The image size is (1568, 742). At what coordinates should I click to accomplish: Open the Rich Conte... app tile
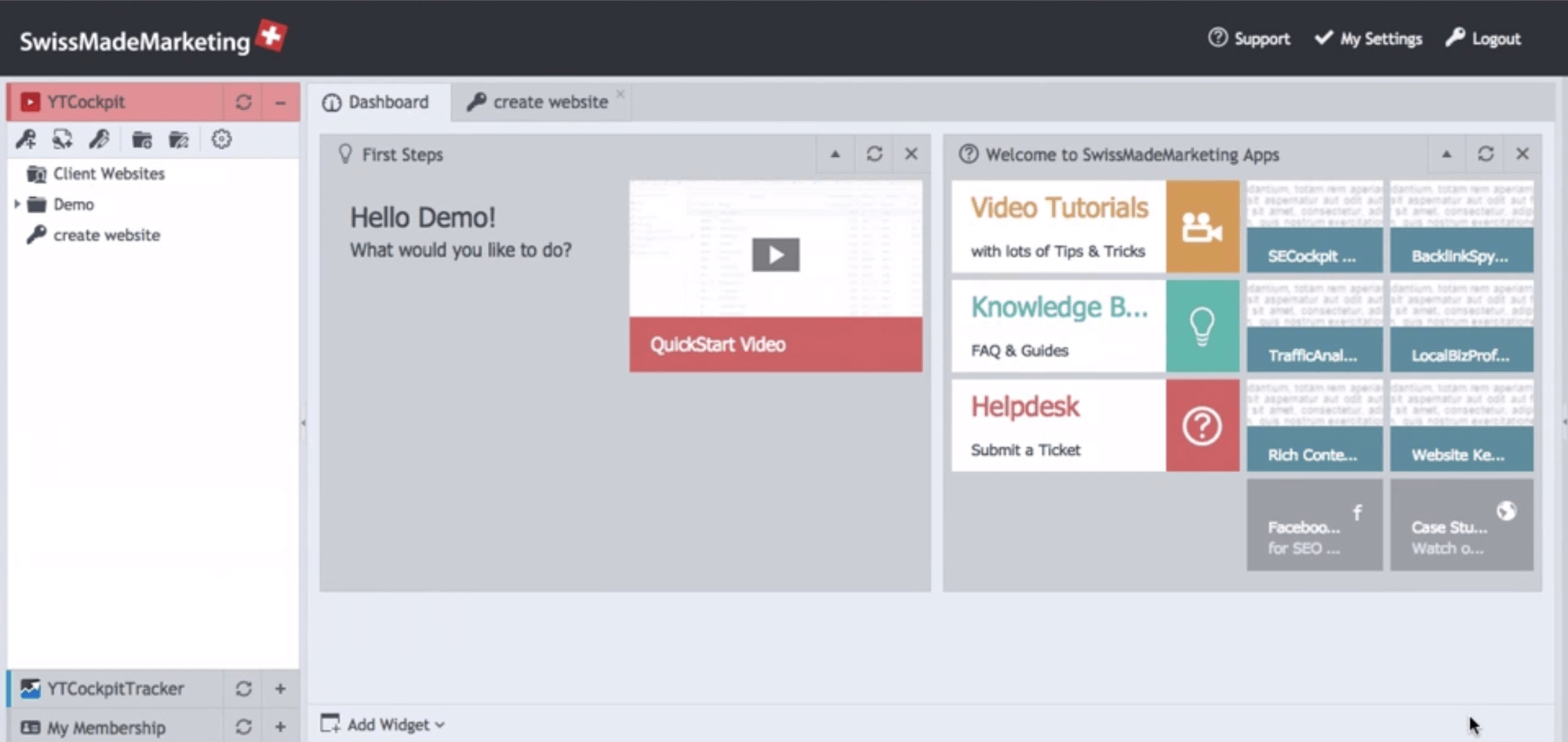1315,426
